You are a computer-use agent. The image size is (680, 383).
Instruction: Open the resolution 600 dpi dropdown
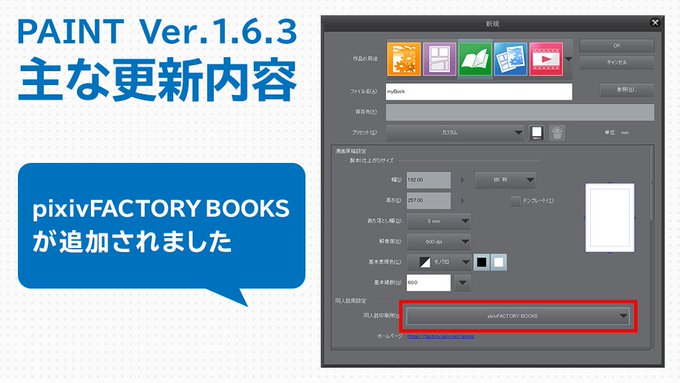pos(438,242)
